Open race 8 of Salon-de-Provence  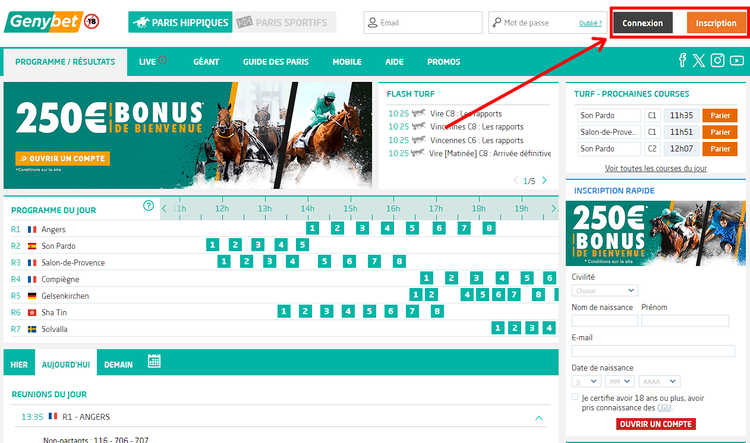[399, 262]
